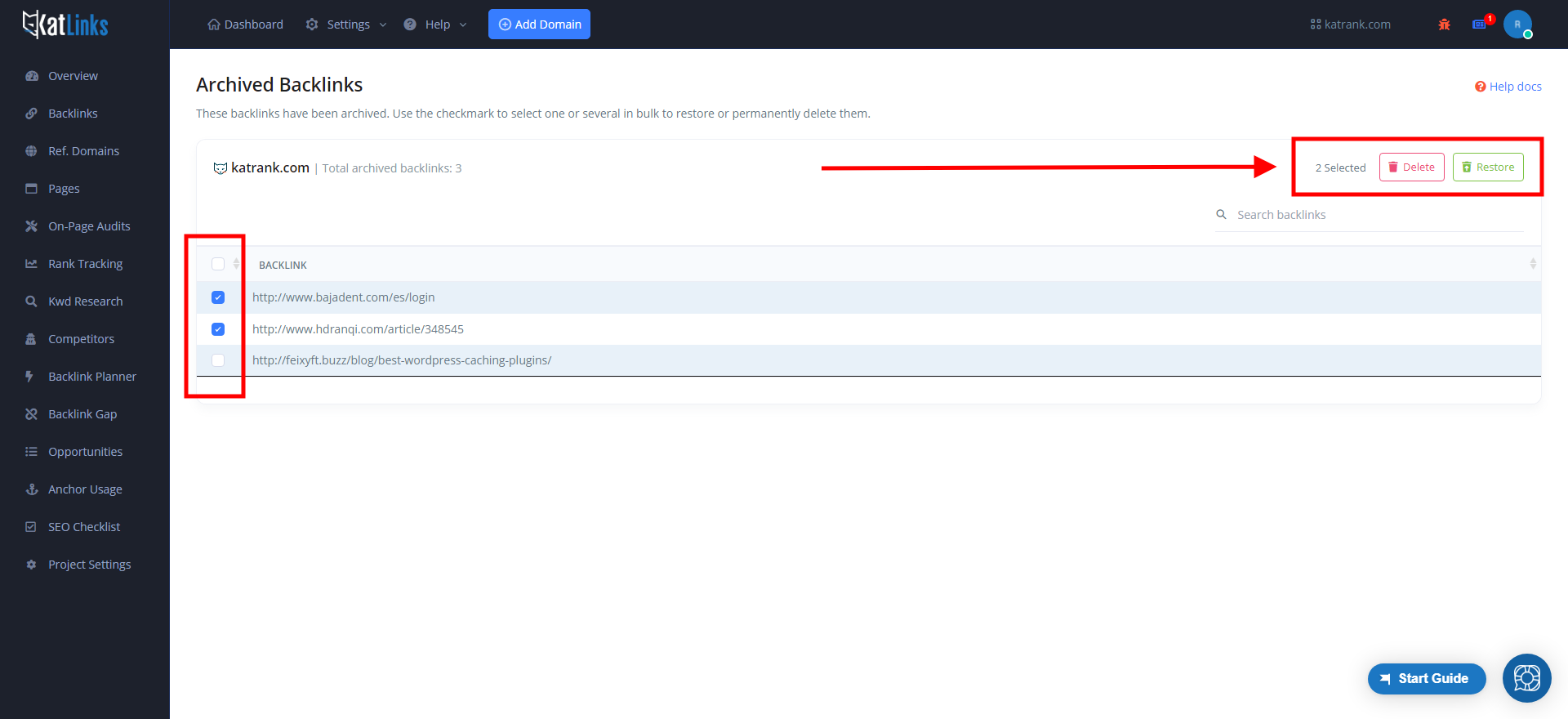Click the Help question mark icon in top bar
Viewport: 1568px width, 719px height.
point(410,25)
